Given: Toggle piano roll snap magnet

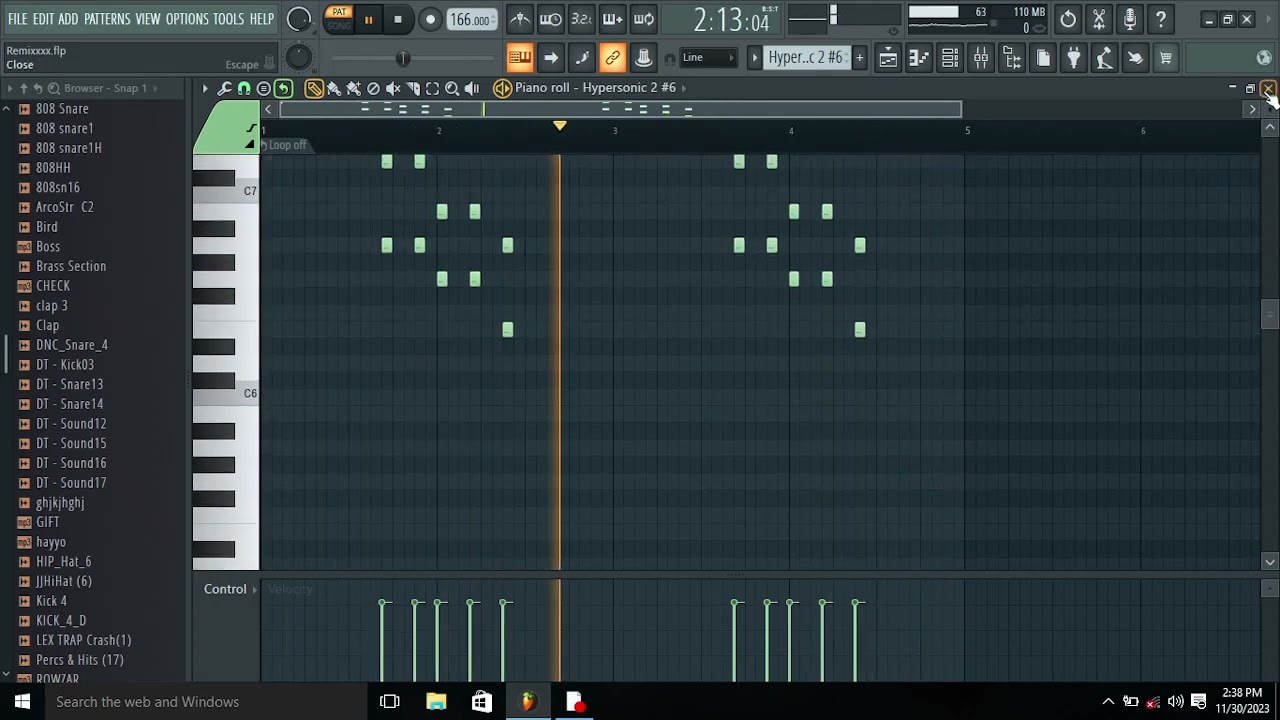Looking at the screenshot, I should 244,88.
